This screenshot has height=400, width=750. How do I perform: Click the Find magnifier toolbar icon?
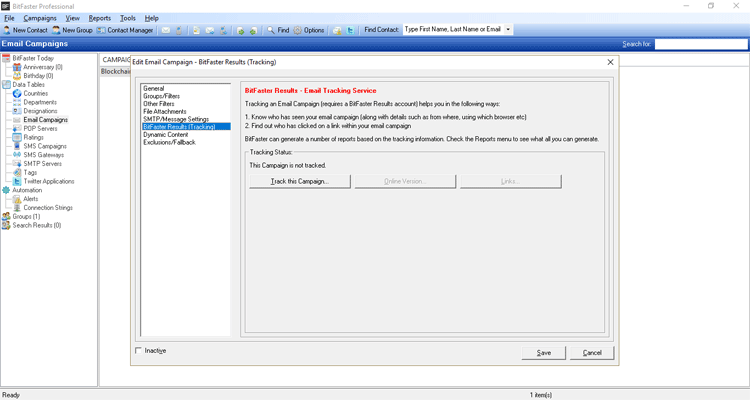[x=270, y=30]
